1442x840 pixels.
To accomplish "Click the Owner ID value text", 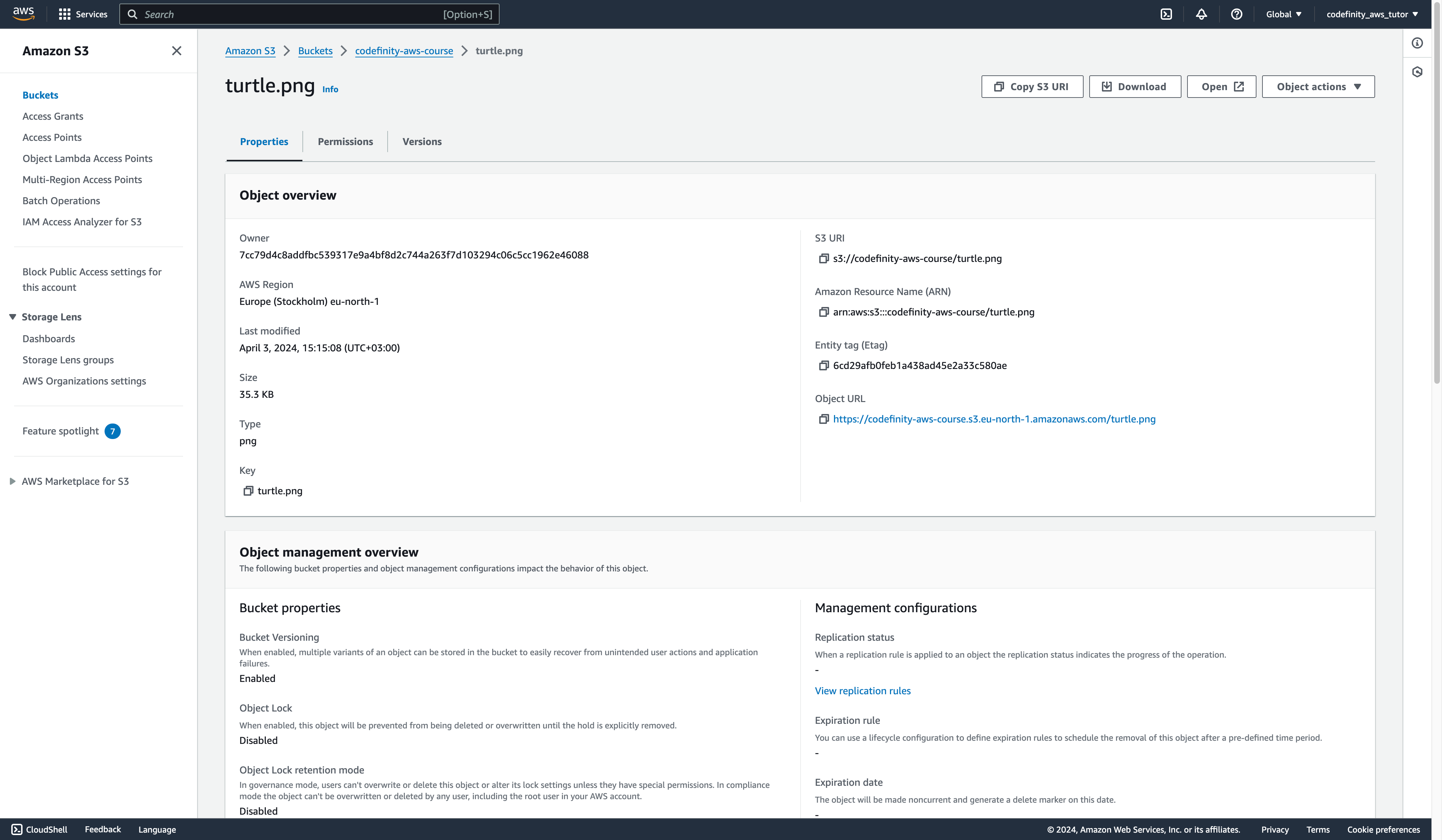I will 413,255.
